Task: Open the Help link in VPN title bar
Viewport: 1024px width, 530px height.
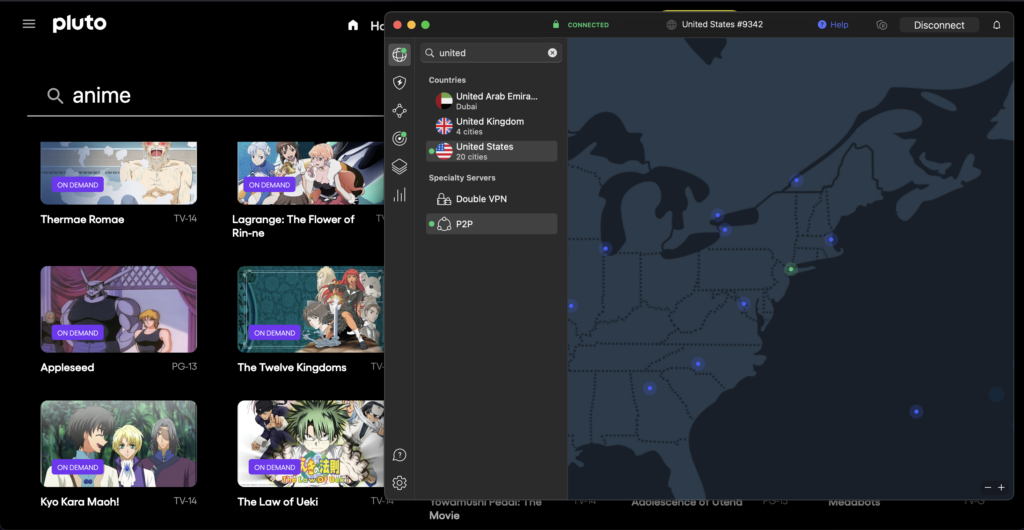Action: coord(833,25)
